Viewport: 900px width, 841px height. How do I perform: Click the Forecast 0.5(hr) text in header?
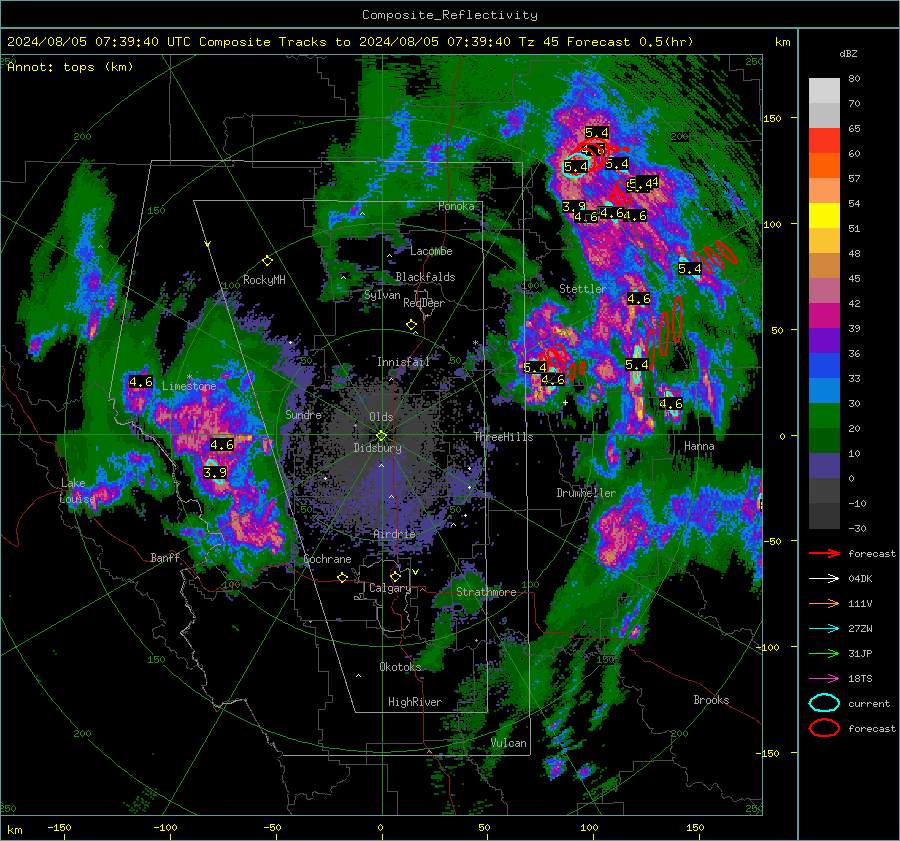(630, 41)
